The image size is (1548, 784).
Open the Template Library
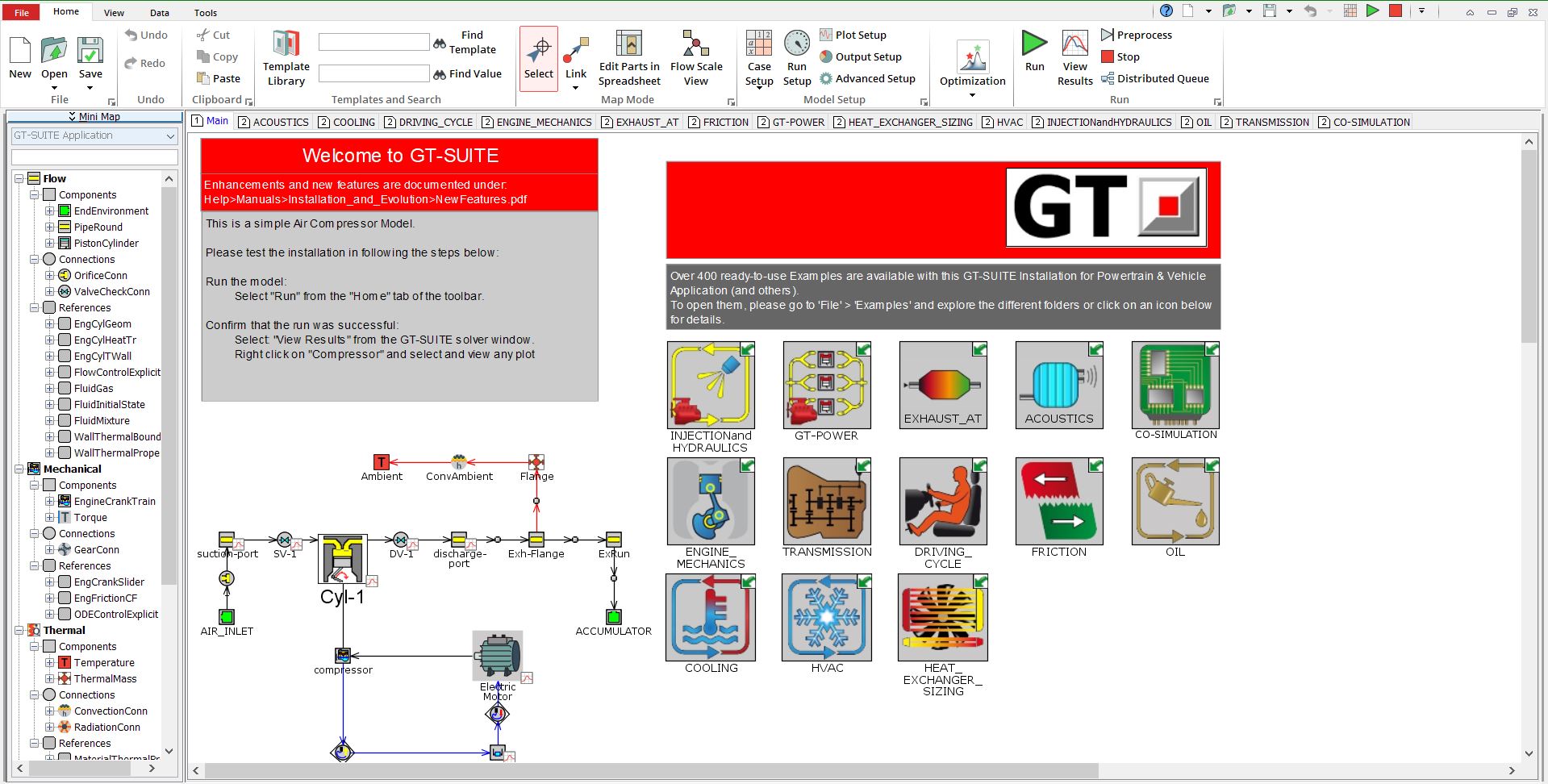click(285, 56)
